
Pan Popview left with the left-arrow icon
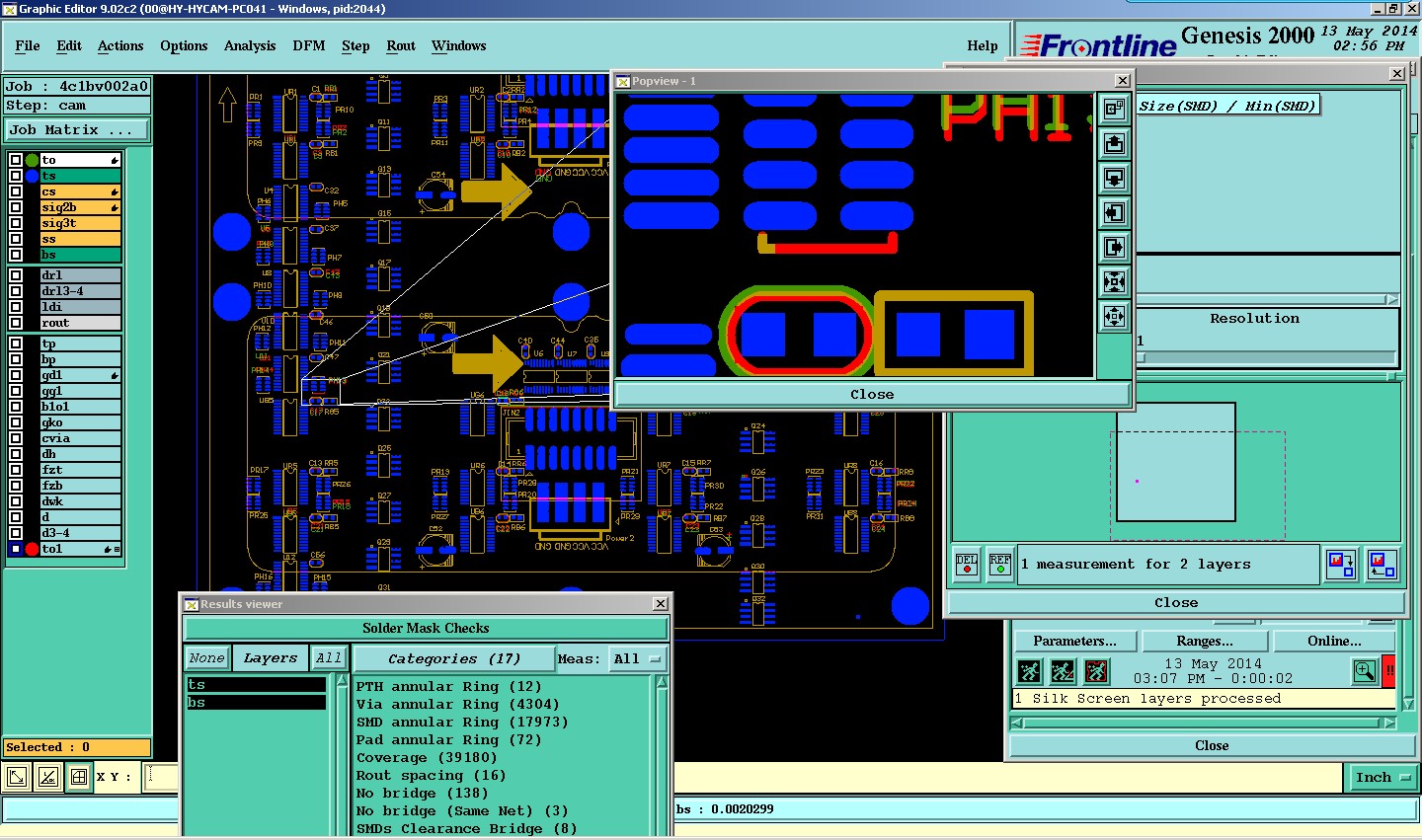[x=1114, y=213]
